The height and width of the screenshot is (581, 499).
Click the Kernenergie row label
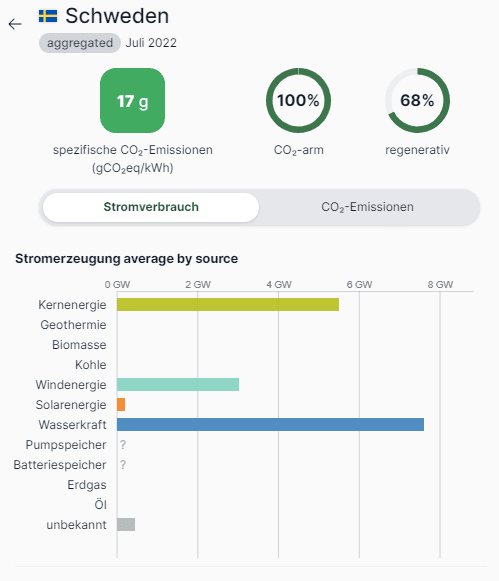[72, 305]
